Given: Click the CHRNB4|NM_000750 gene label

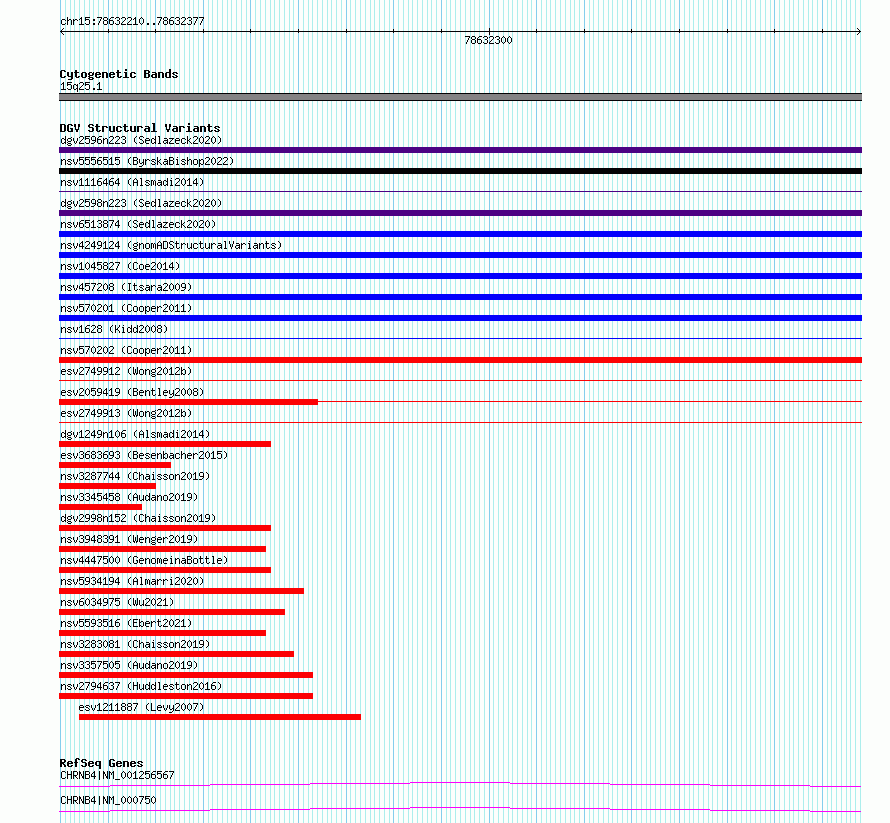Looking at the screenshot, I should click(108, 800).
